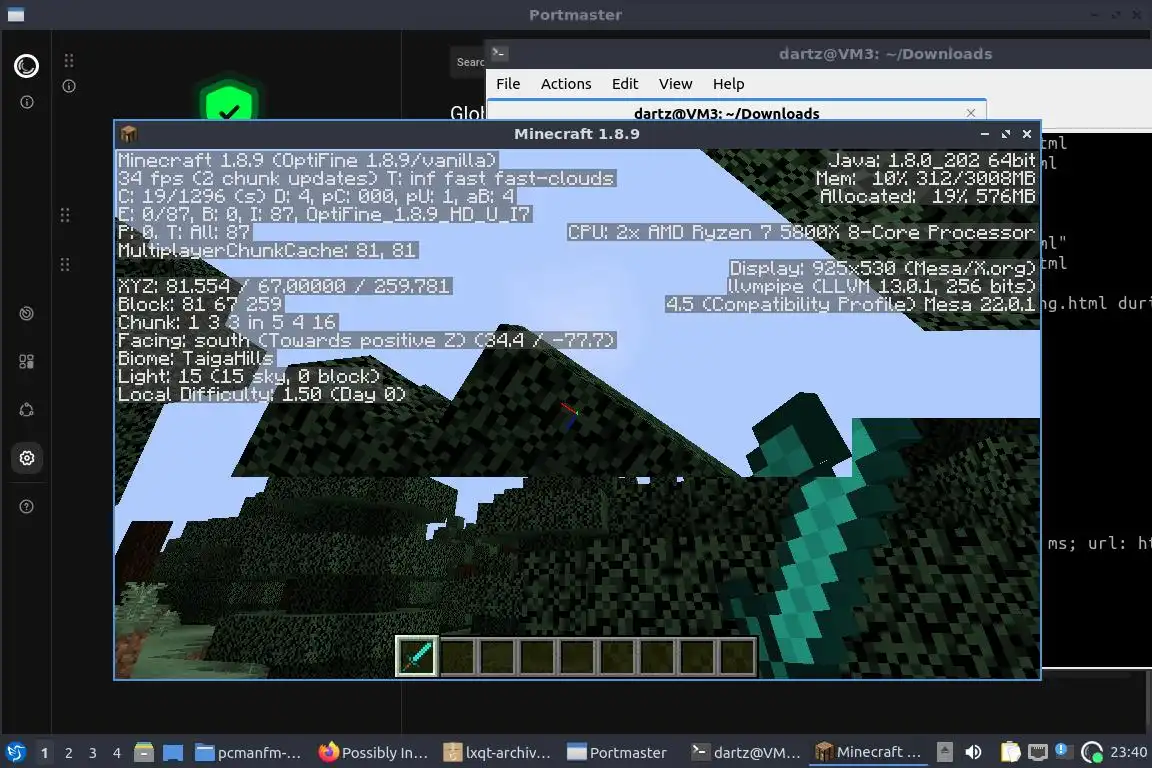Open the View menu in the terminal
This screenshot has width=1152, height=768.
675,84
